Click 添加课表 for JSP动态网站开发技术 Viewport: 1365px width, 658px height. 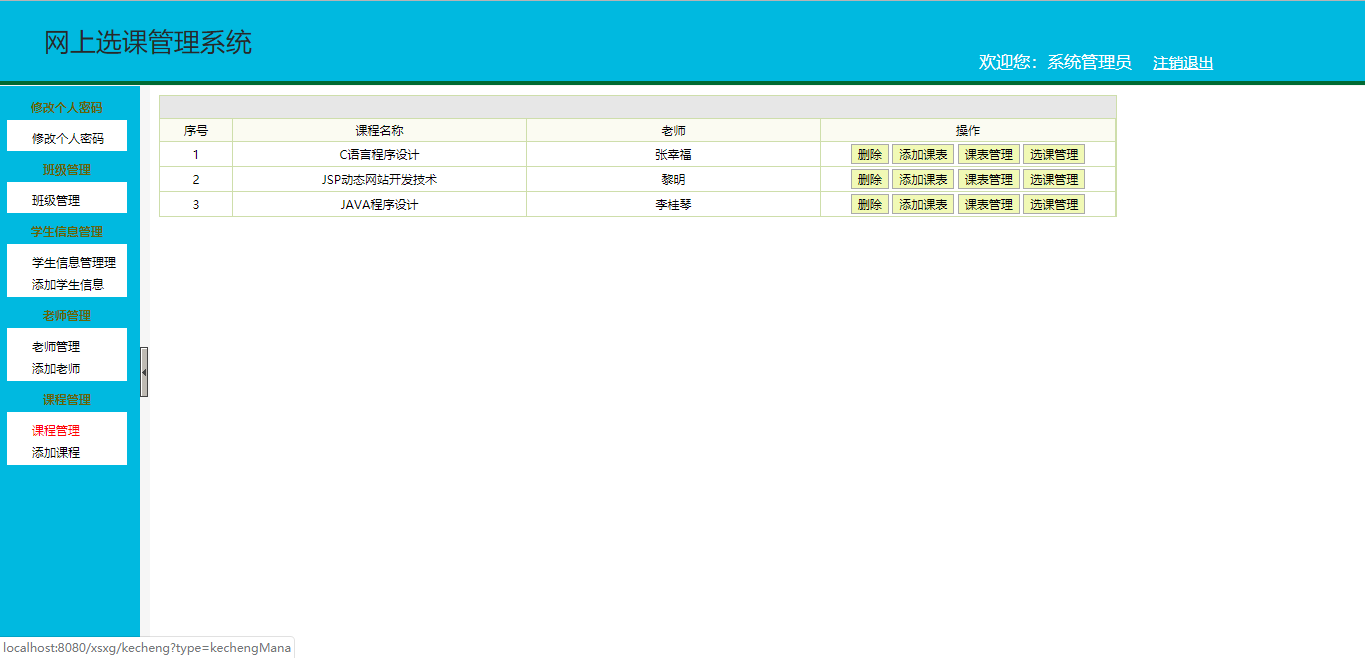[x=923, y=179]
